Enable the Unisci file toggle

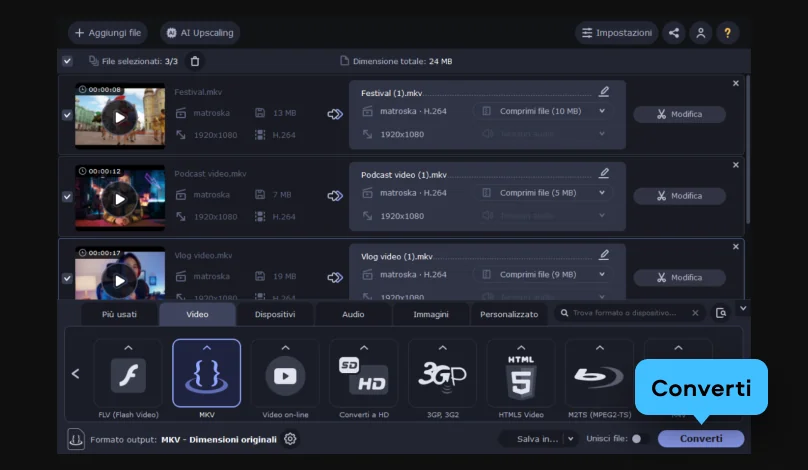pyautogui.click(x=637, y=439)
